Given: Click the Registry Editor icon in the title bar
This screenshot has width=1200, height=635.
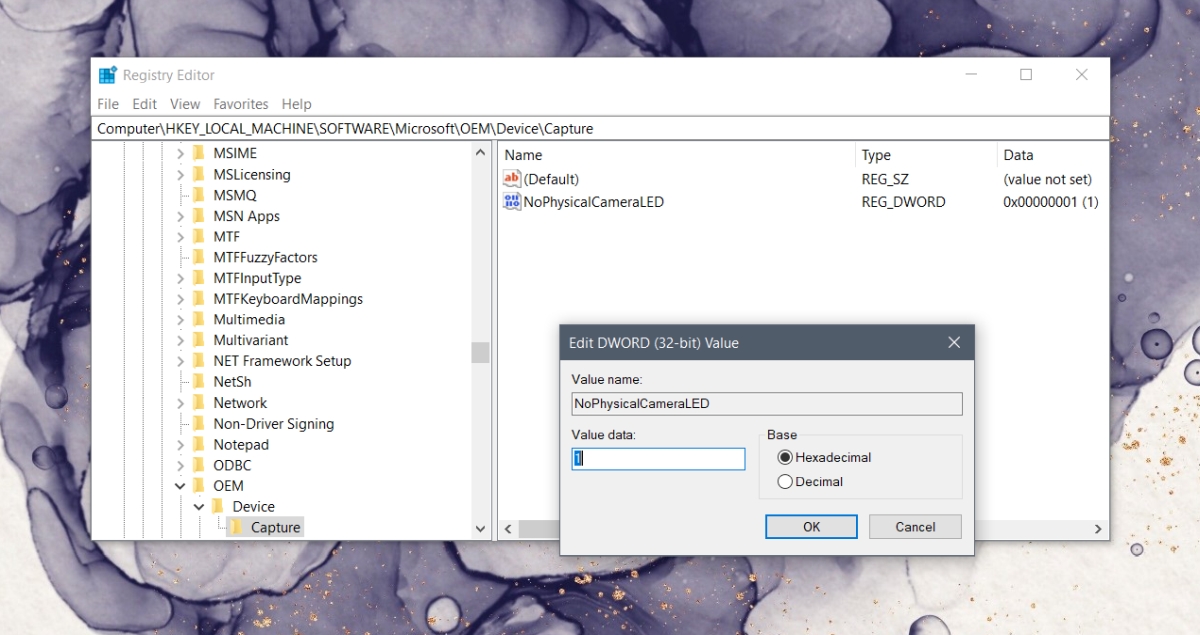Looking at the screenshot, I should [x=107, y=74].
